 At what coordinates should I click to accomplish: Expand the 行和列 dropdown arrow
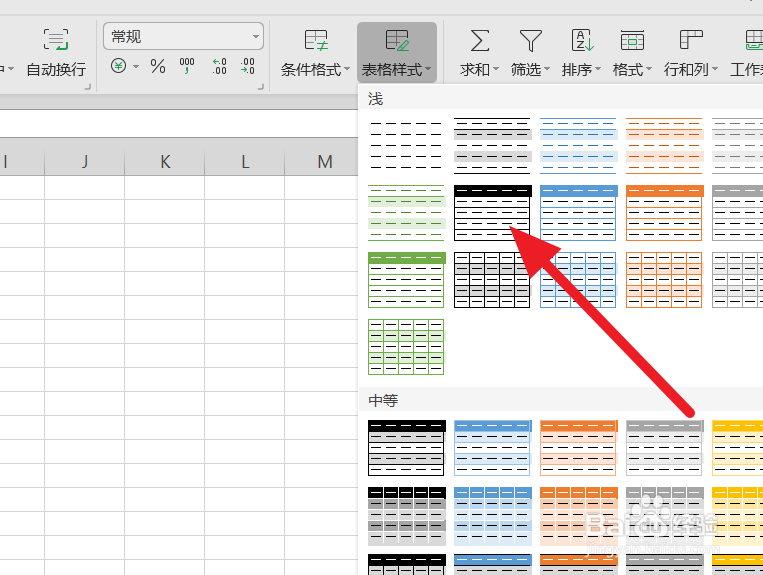pos(715,69)
